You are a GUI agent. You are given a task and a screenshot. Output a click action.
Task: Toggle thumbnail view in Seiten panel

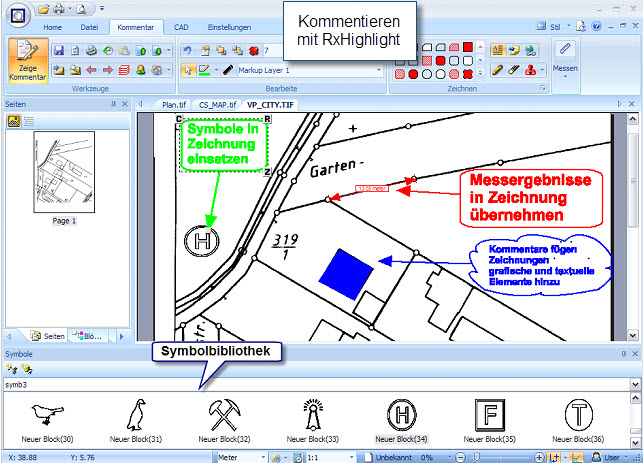click(x=14, y=120)
